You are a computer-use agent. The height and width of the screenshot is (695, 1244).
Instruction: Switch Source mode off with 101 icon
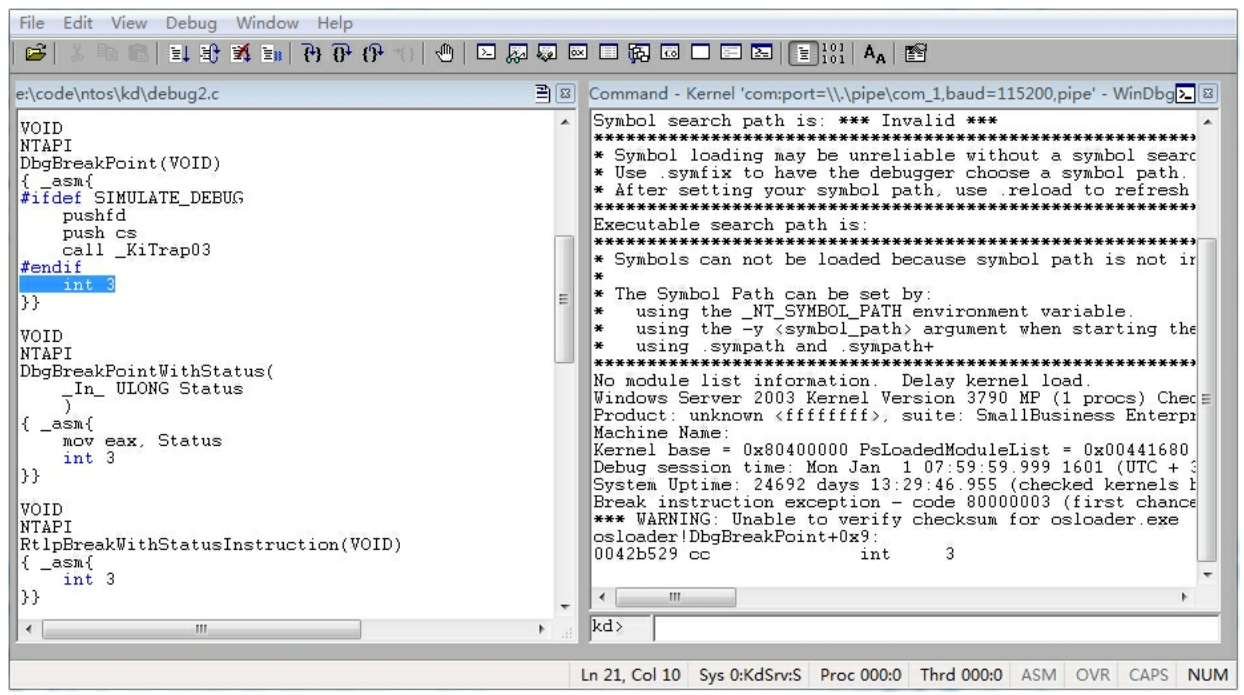[832, 53]
